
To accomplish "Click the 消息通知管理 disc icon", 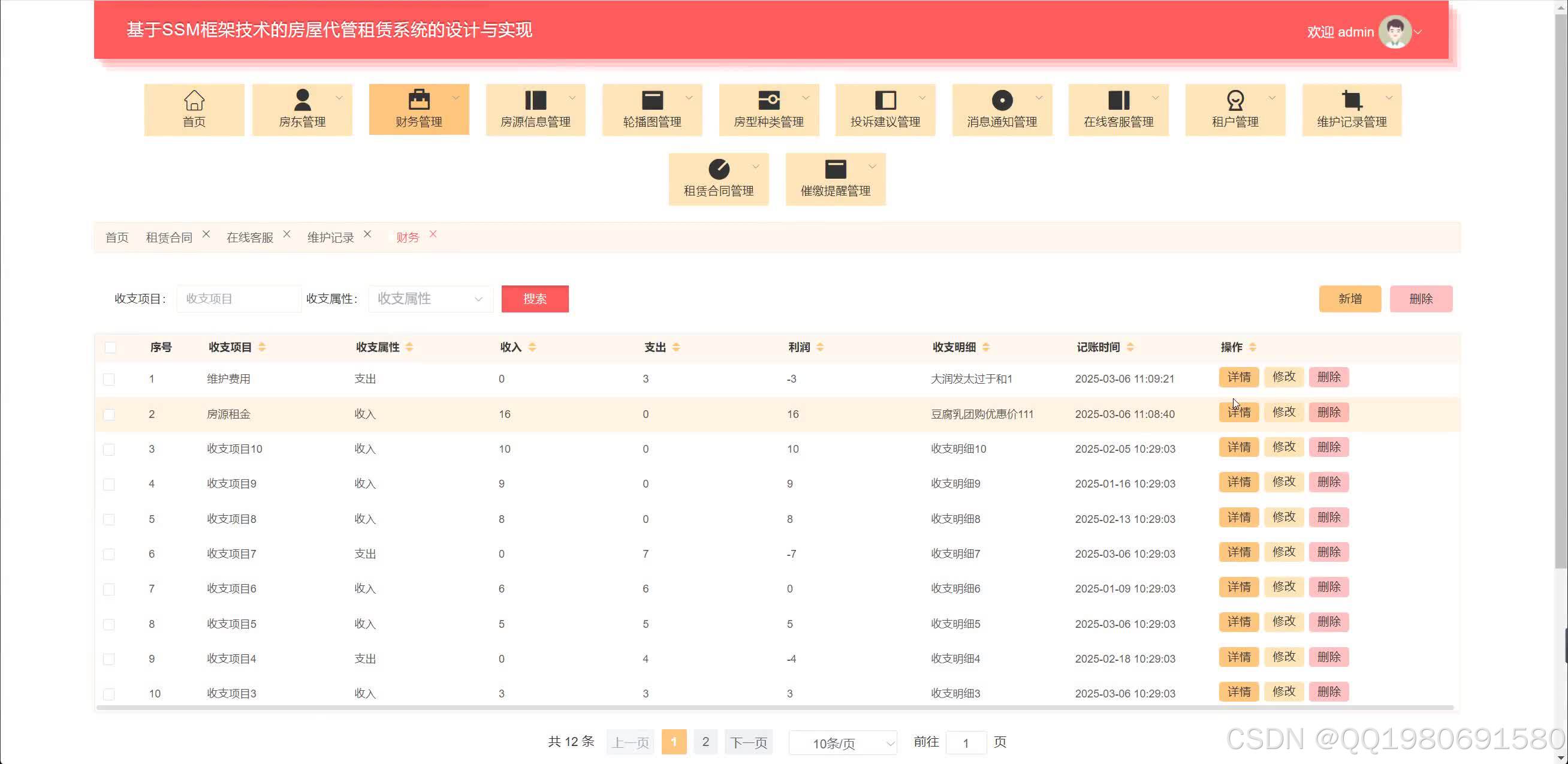I will pyautogui.click(x=1002, y=100).
